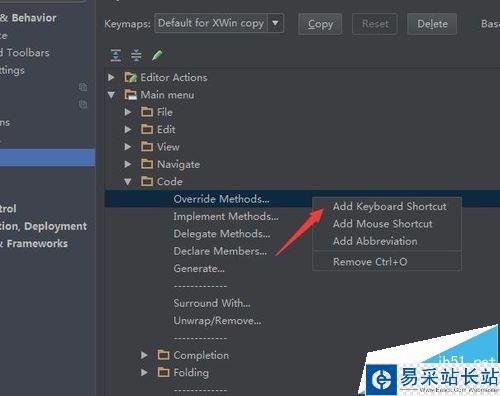The width and height of the screenshot is (500, 396).
Task: Click the Main menu tree label
Action: (x=167, y=95)
